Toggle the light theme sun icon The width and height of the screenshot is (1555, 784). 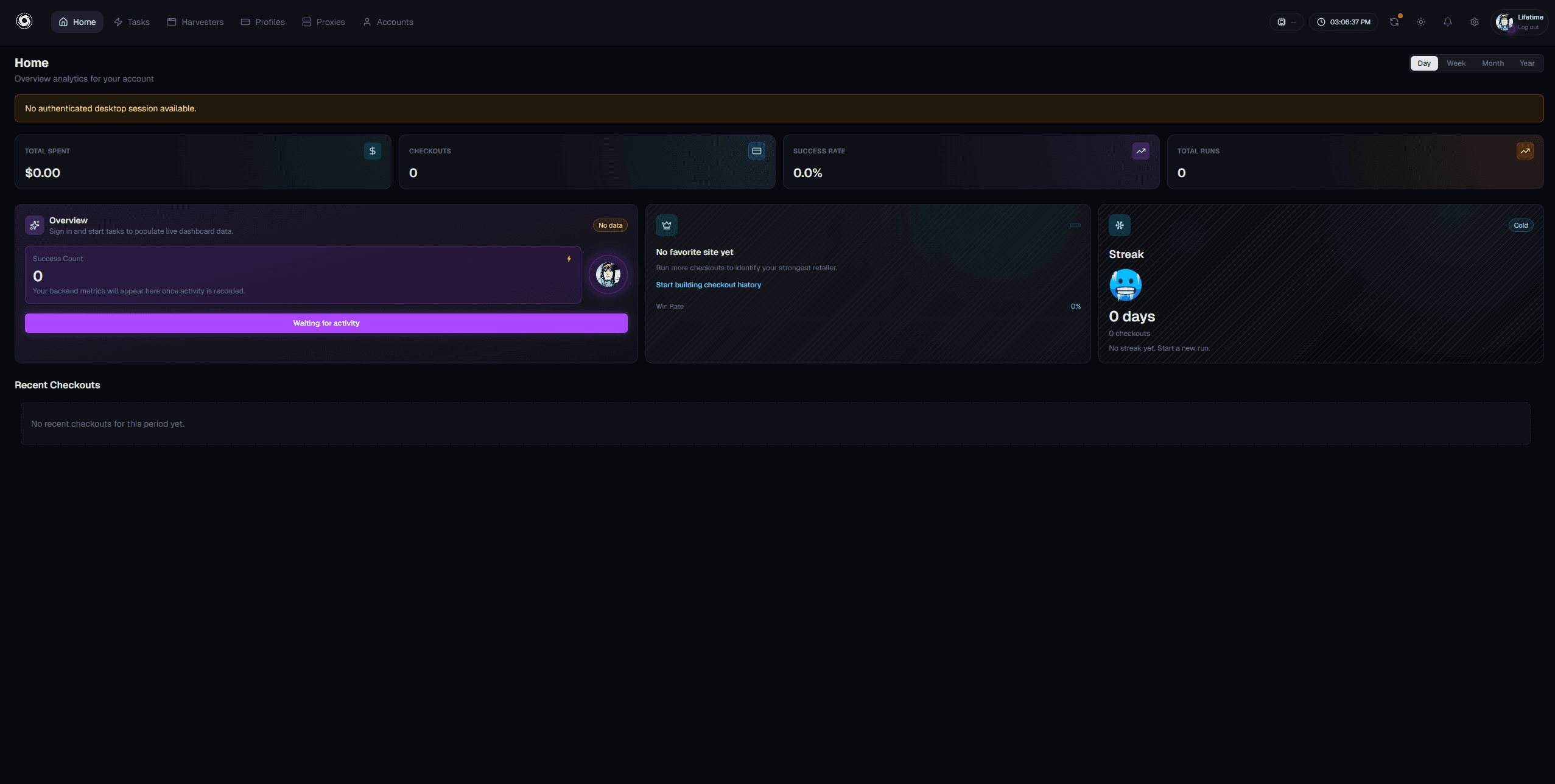[x=1421, y=22]
